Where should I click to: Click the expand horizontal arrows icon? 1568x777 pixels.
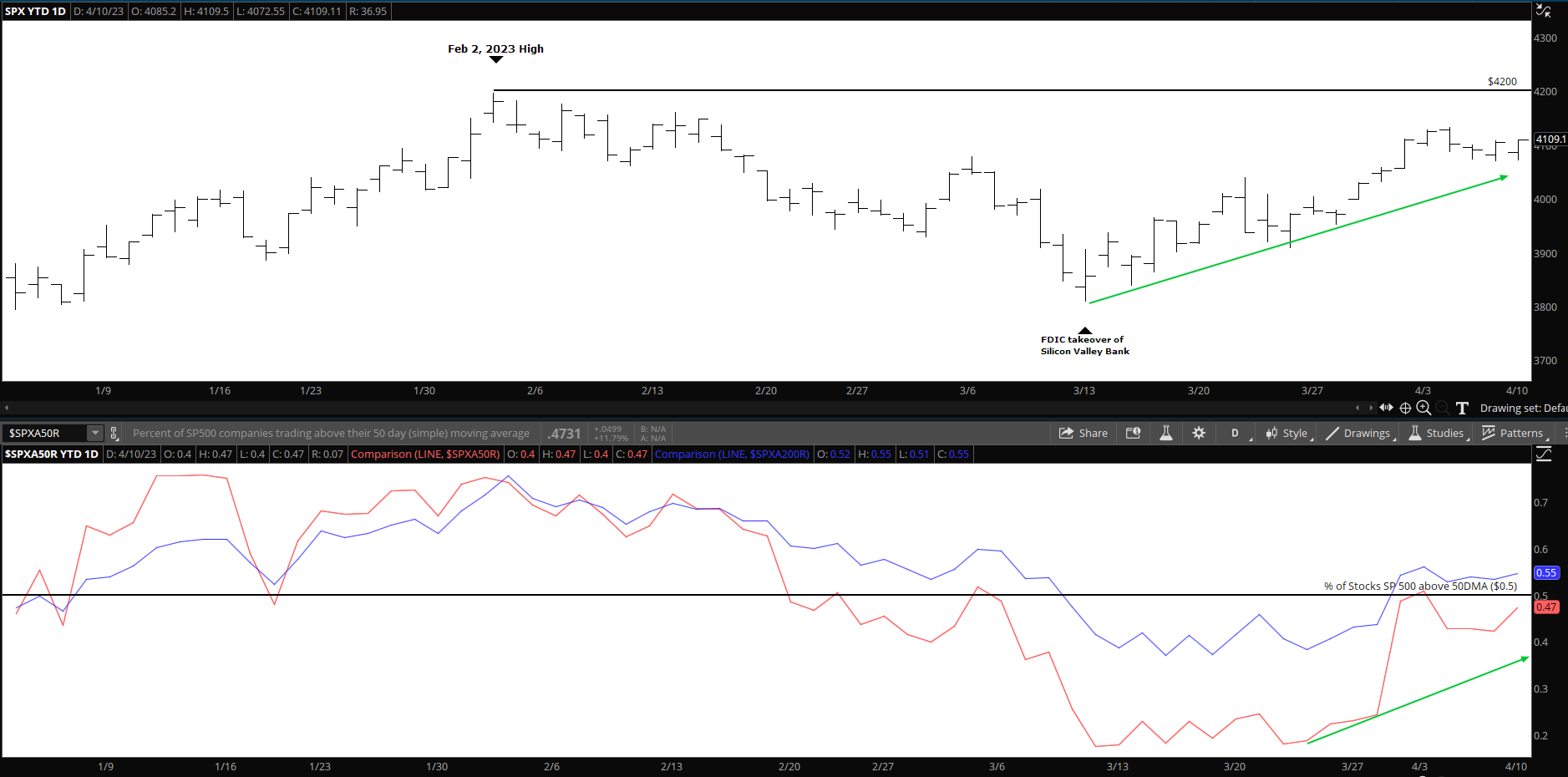pos(1386,408)
